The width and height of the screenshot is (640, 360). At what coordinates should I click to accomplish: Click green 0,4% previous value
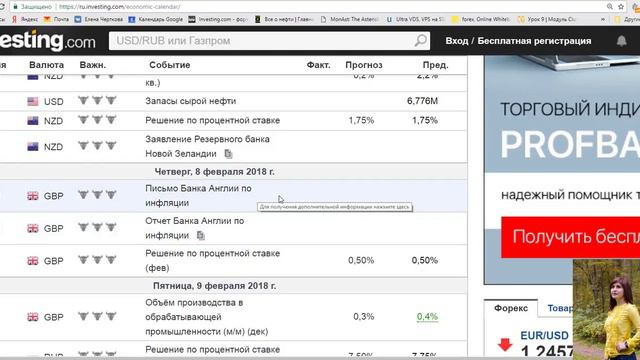427,317
